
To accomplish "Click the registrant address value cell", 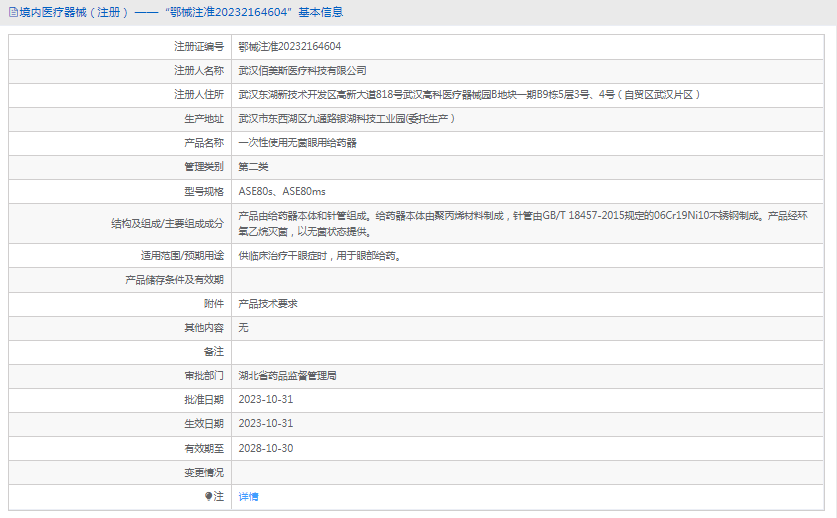I will click(x=470, y=95).
